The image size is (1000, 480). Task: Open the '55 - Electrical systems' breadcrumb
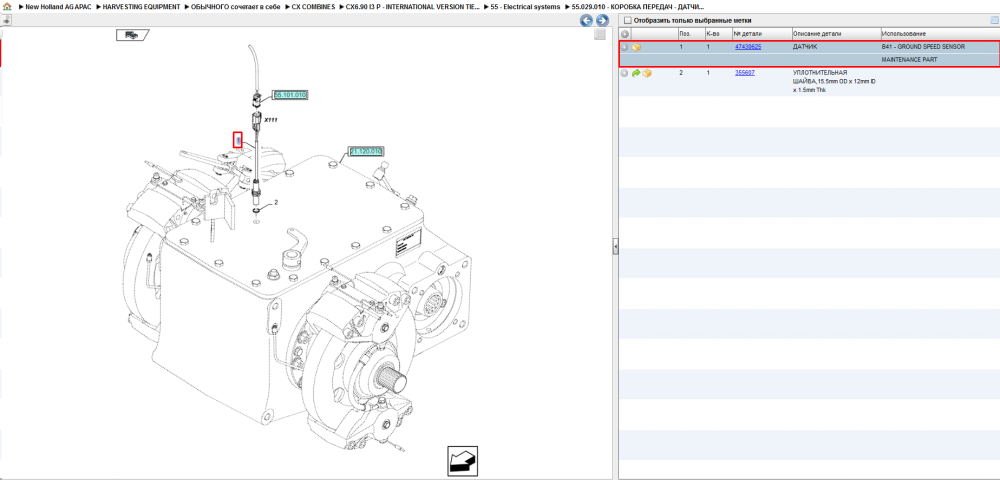(526, 6)
